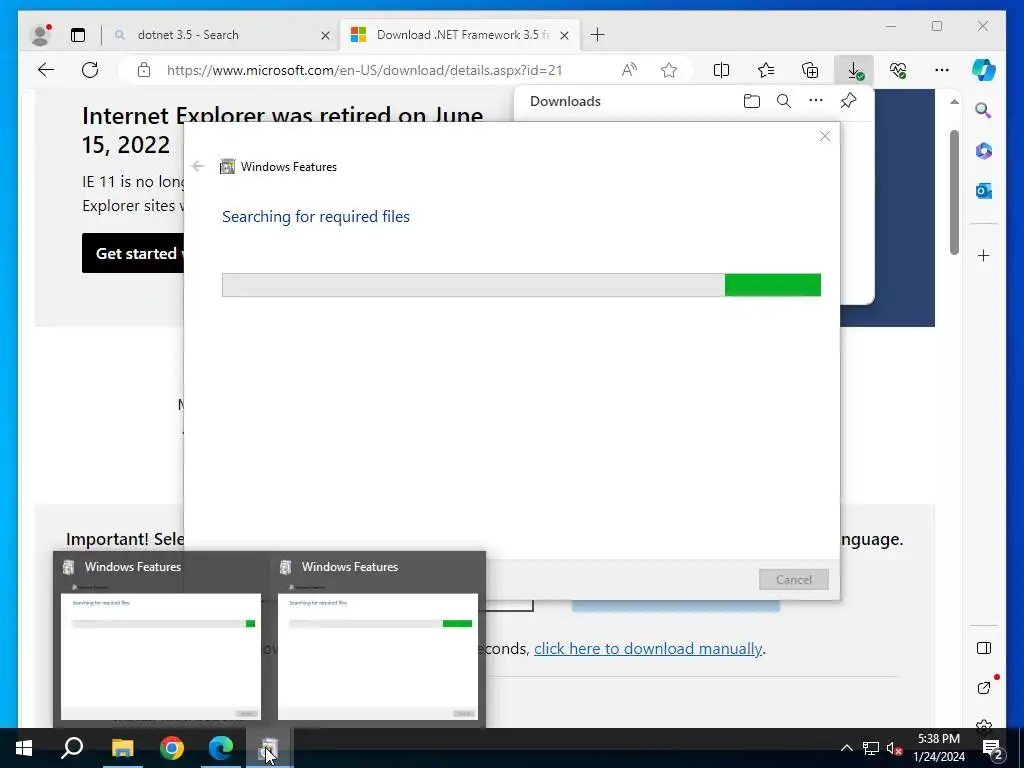Close the Download .NET Framework tab
This screenshot has height=768, width=1024.
coord(565,35)
